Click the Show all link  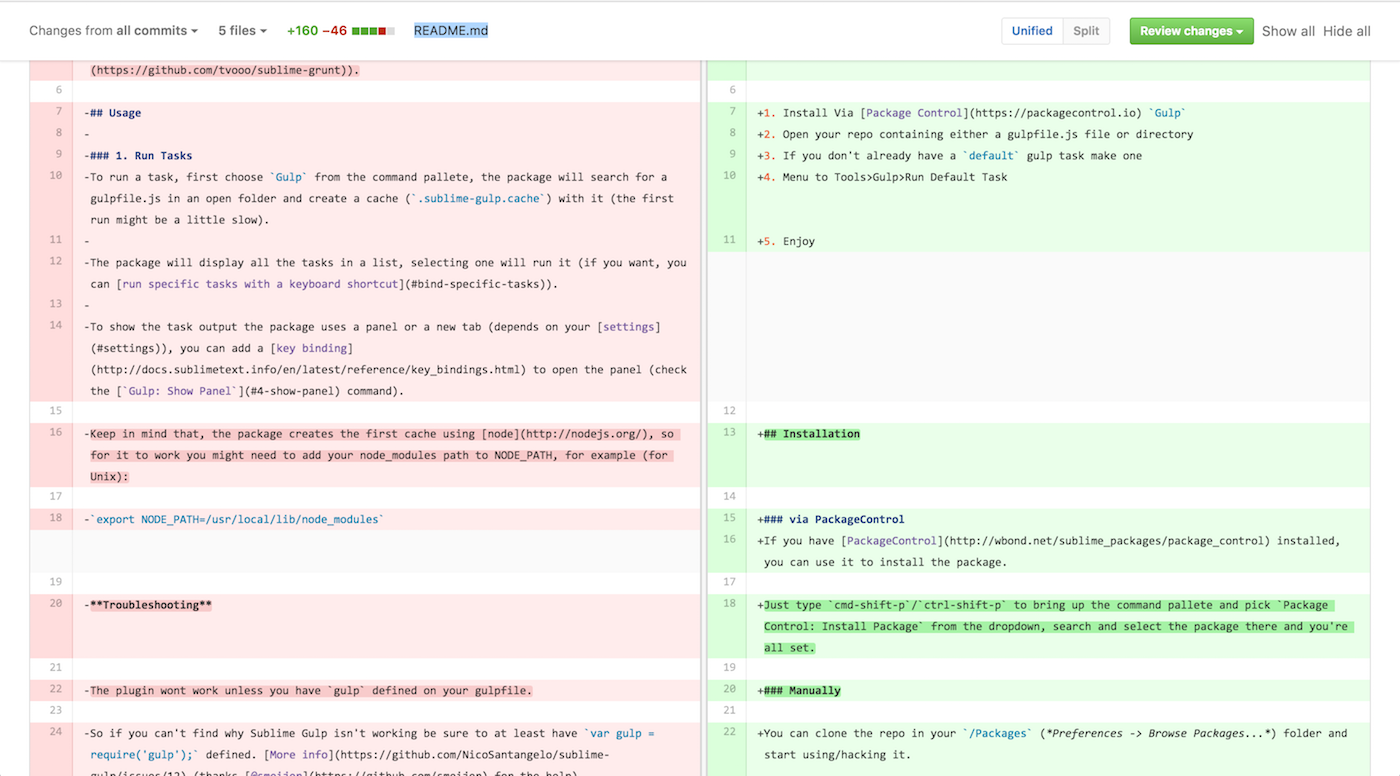click(x=1288, y=31)
